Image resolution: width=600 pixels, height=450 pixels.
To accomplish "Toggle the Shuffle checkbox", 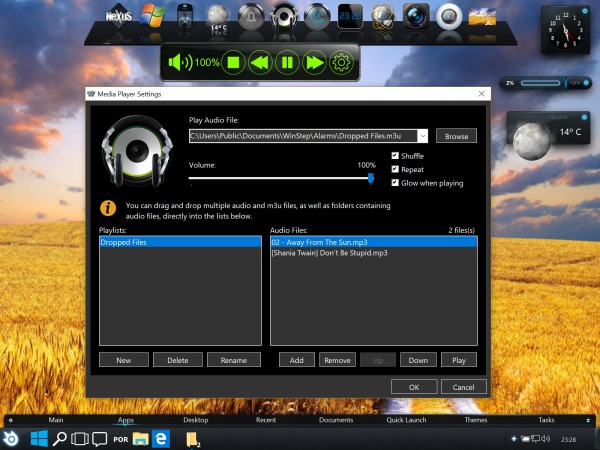I will click(395, 156).
